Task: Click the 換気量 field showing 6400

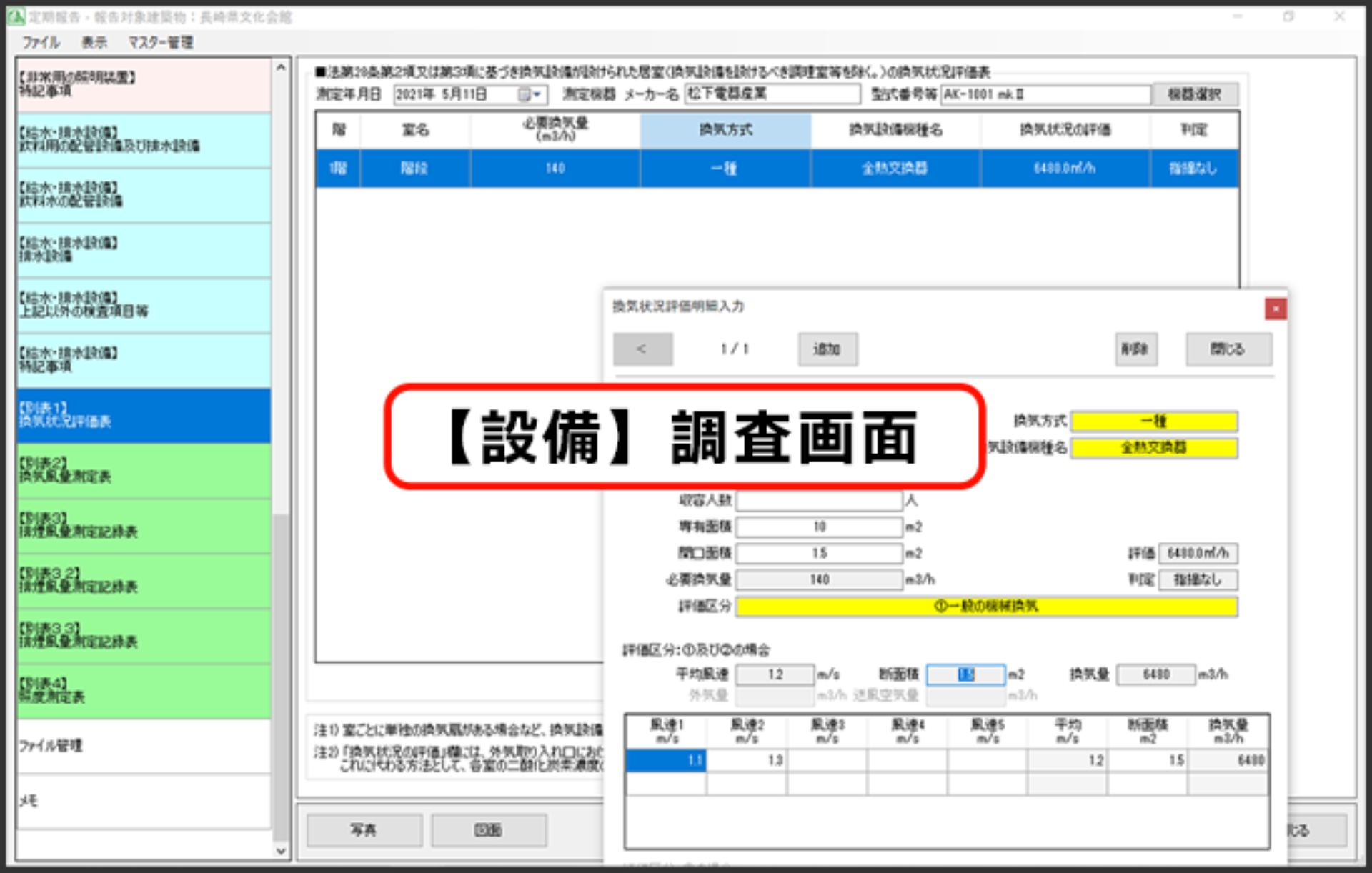Action: click(1156, 675)
